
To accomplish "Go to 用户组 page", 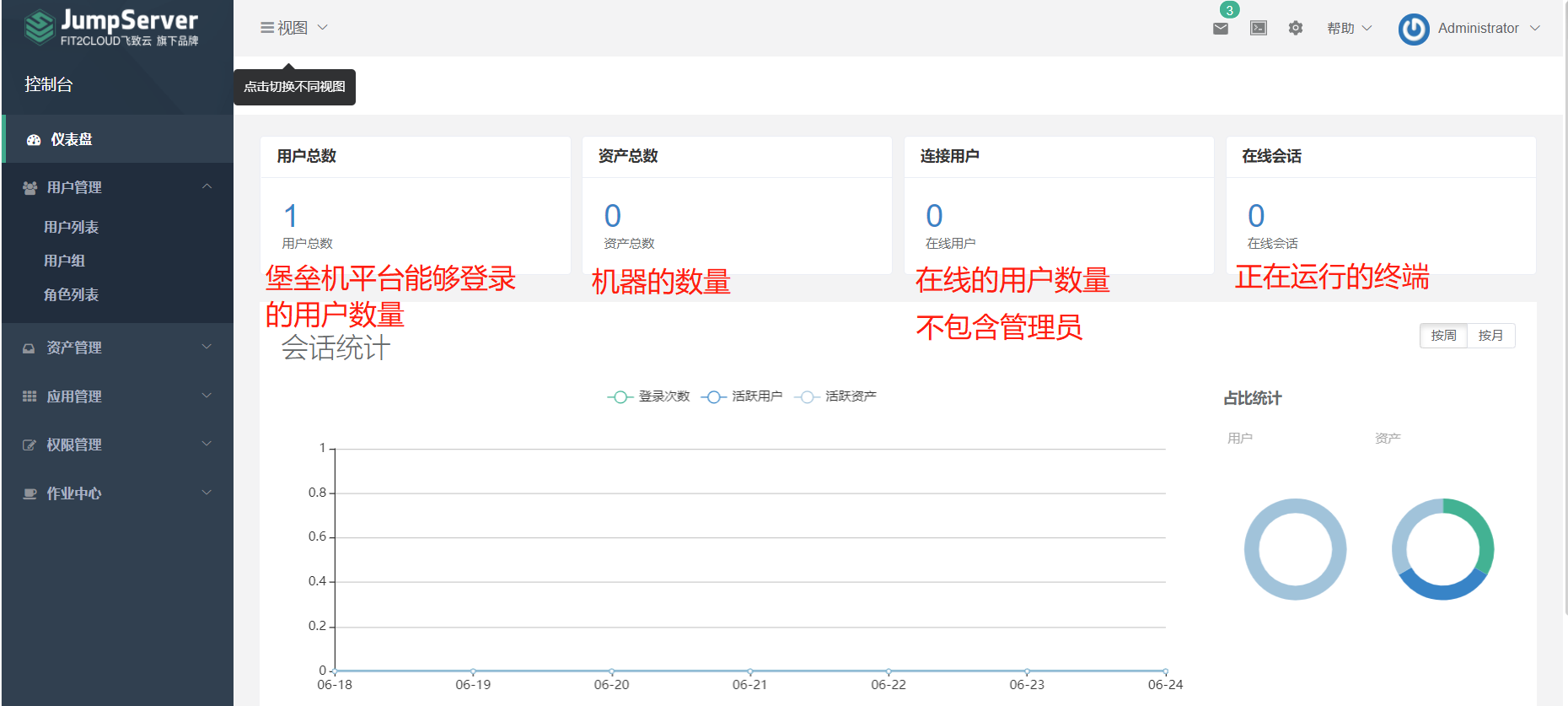I will 64,261.
